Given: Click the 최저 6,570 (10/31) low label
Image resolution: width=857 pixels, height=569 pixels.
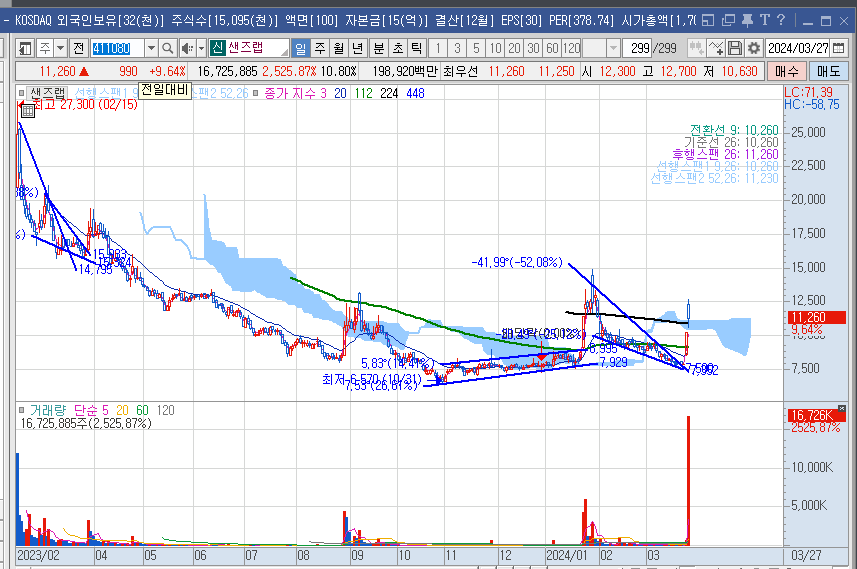Looking at the screenshot, I should 372,379.
